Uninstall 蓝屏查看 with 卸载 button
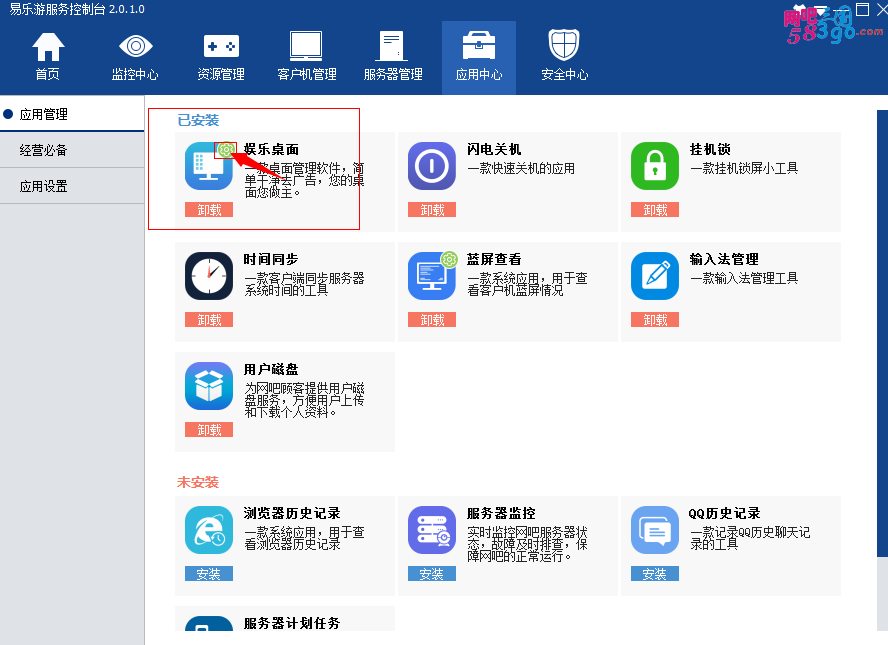Screen dimensions: 888x645 432,320
